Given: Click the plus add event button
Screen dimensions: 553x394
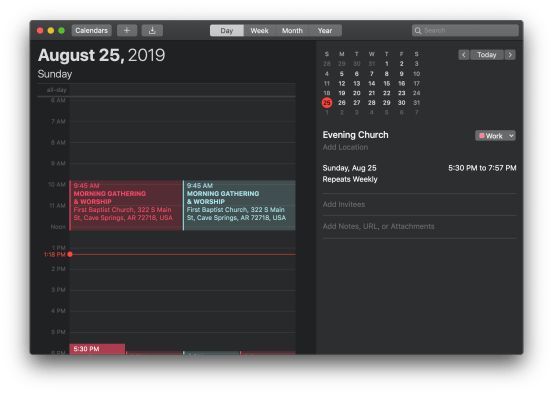Looking at the screenshot, I should click(127, 30).
